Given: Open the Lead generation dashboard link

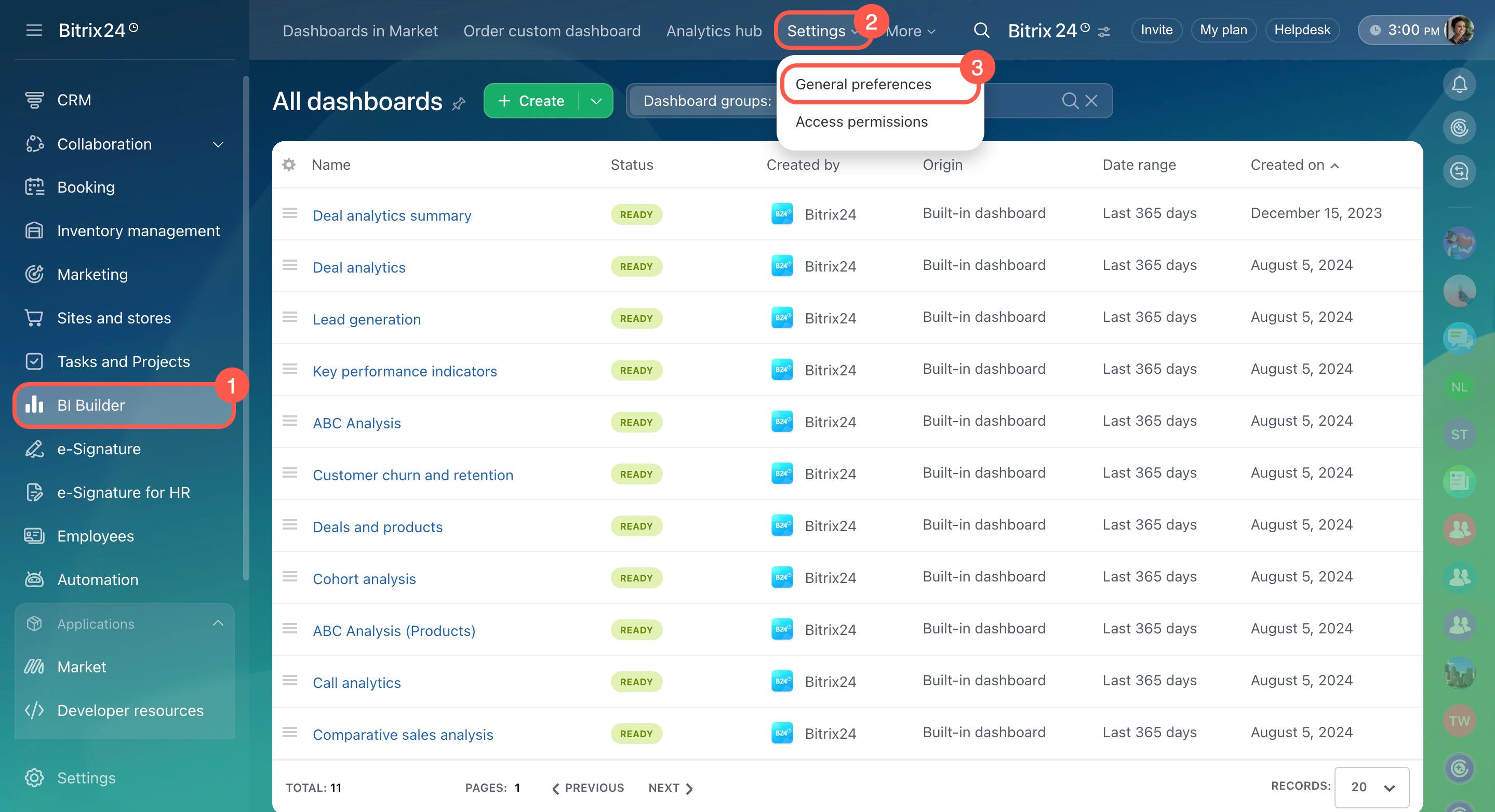Looking at the screenshot, I should [x=366, y=319].
